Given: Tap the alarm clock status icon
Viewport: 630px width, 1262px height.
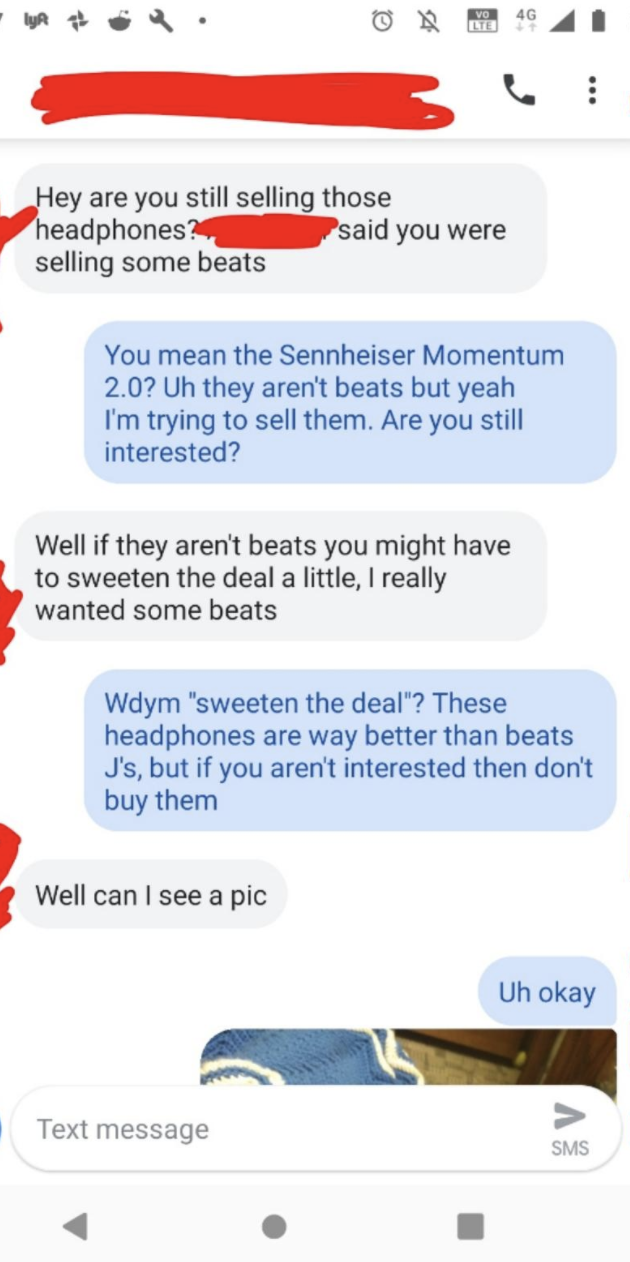Looking at the screenshot, I should click(x=383, y=21).
